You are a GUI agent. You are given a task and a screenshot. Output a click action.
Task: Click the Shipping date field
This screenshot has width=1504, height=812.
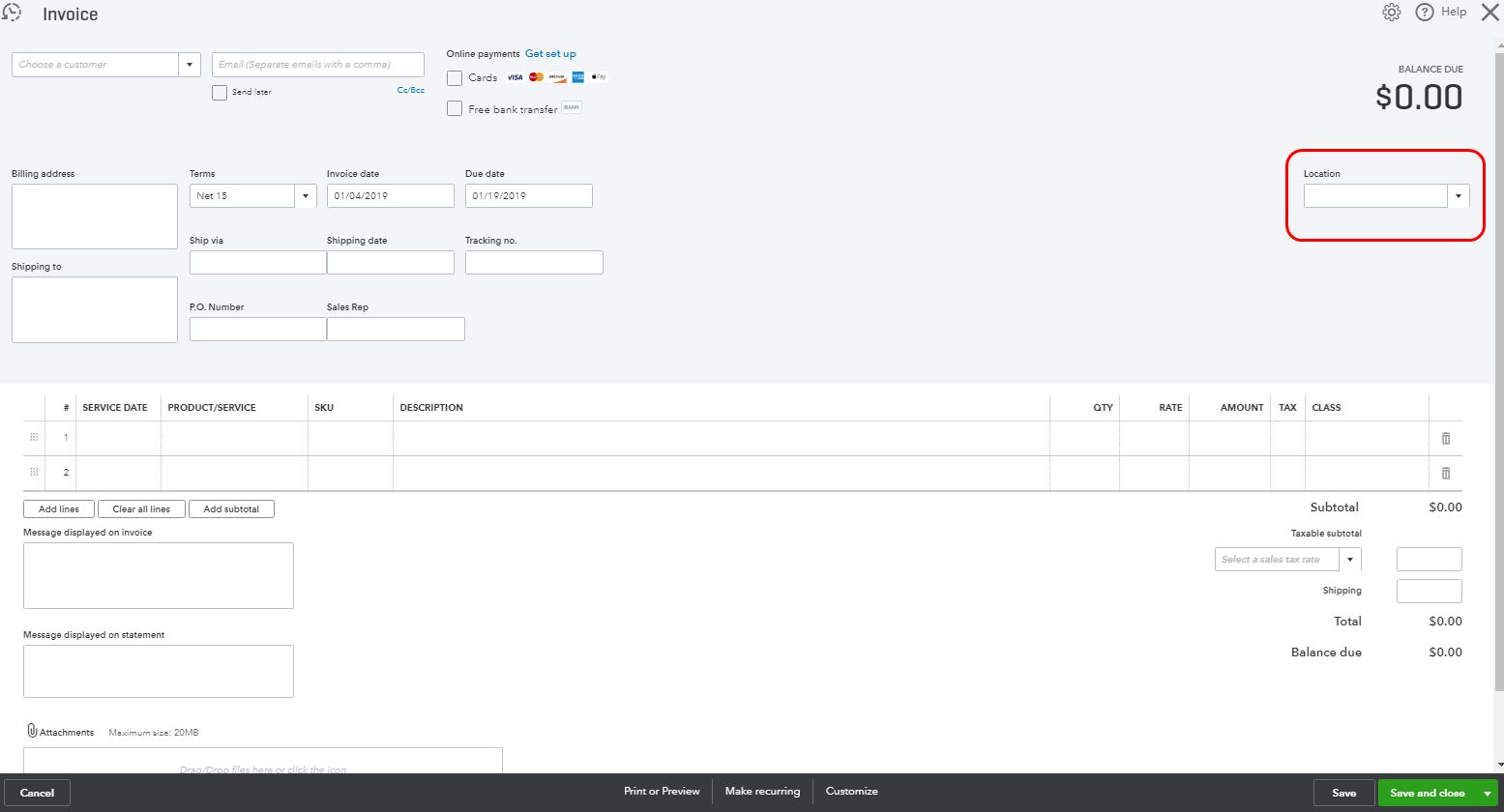click(391, 262)
